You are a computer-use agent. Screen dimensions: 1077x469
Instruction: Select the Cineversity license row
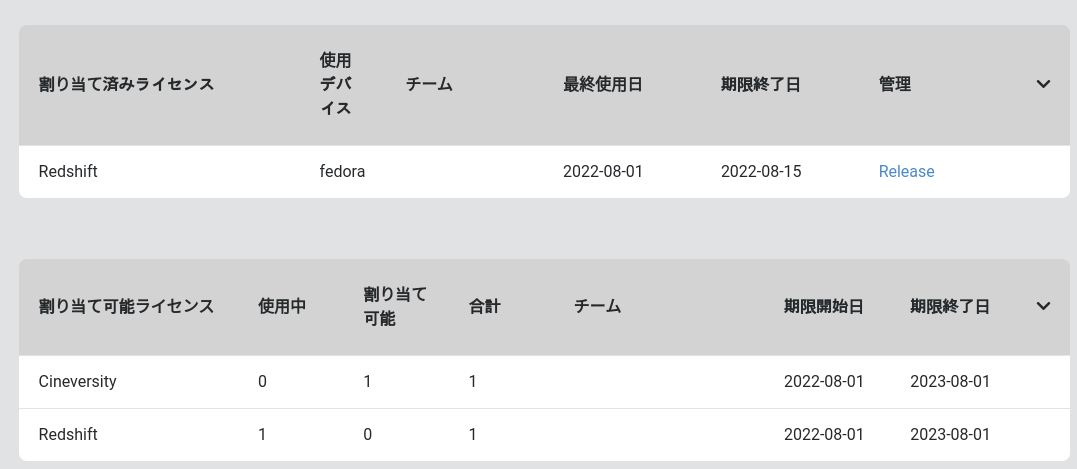[x=78, y=382]
